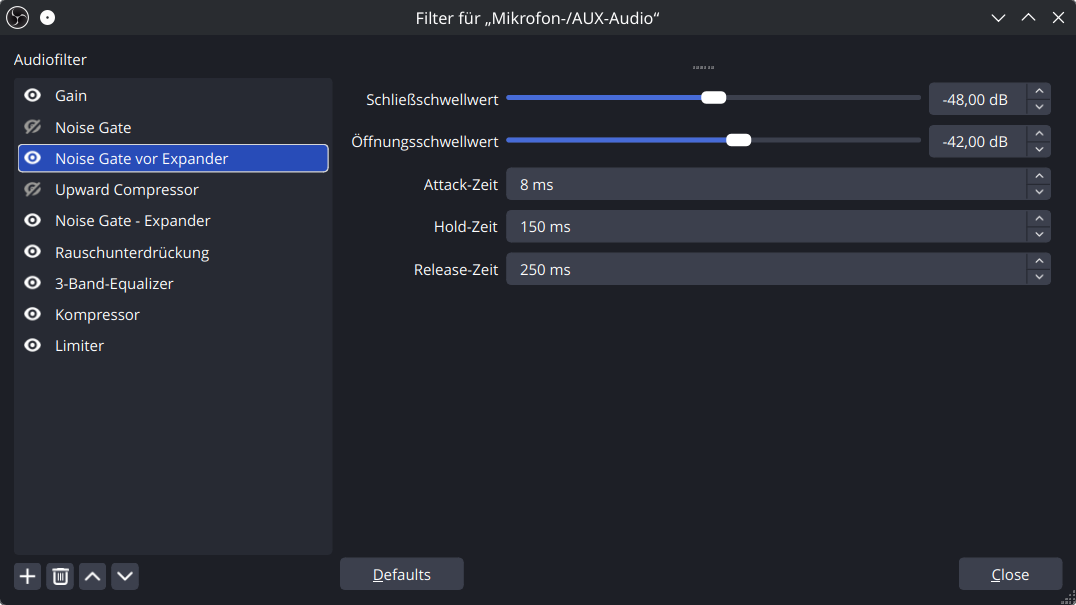
Task: Add a new audio filter with plus icon
Action: [x=27, y=576]
